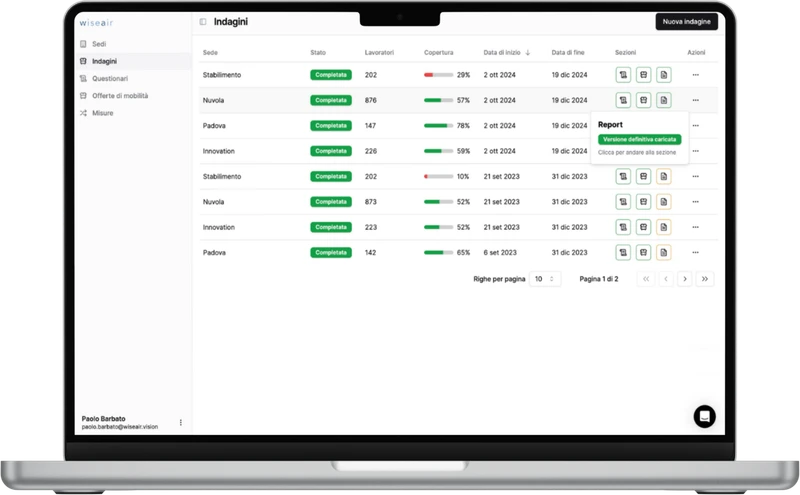Open questionnaire section for Stabilimento 29% row
Screen dimensions: 800x495
(x=623, y=75)
